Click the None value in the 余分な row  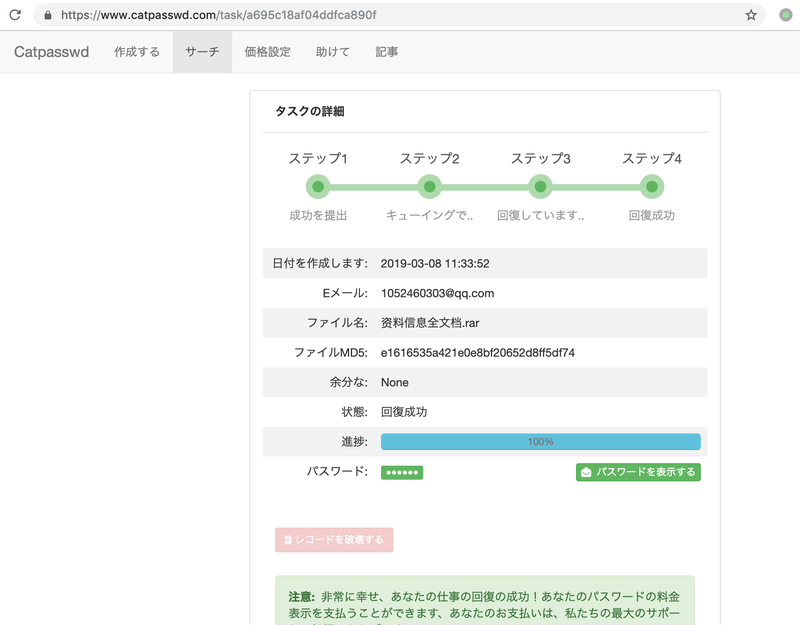(395, 383)
